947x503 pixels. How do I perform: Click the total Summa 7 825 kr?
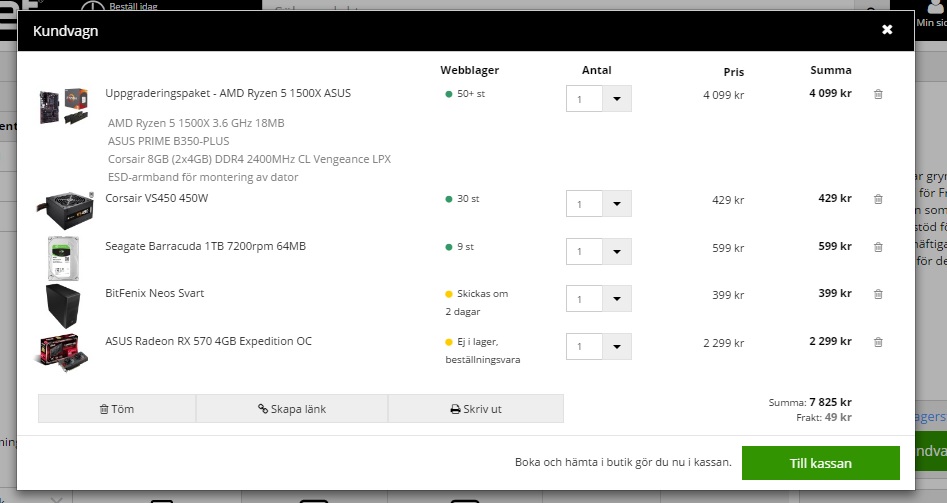click(x=810, y=402)
